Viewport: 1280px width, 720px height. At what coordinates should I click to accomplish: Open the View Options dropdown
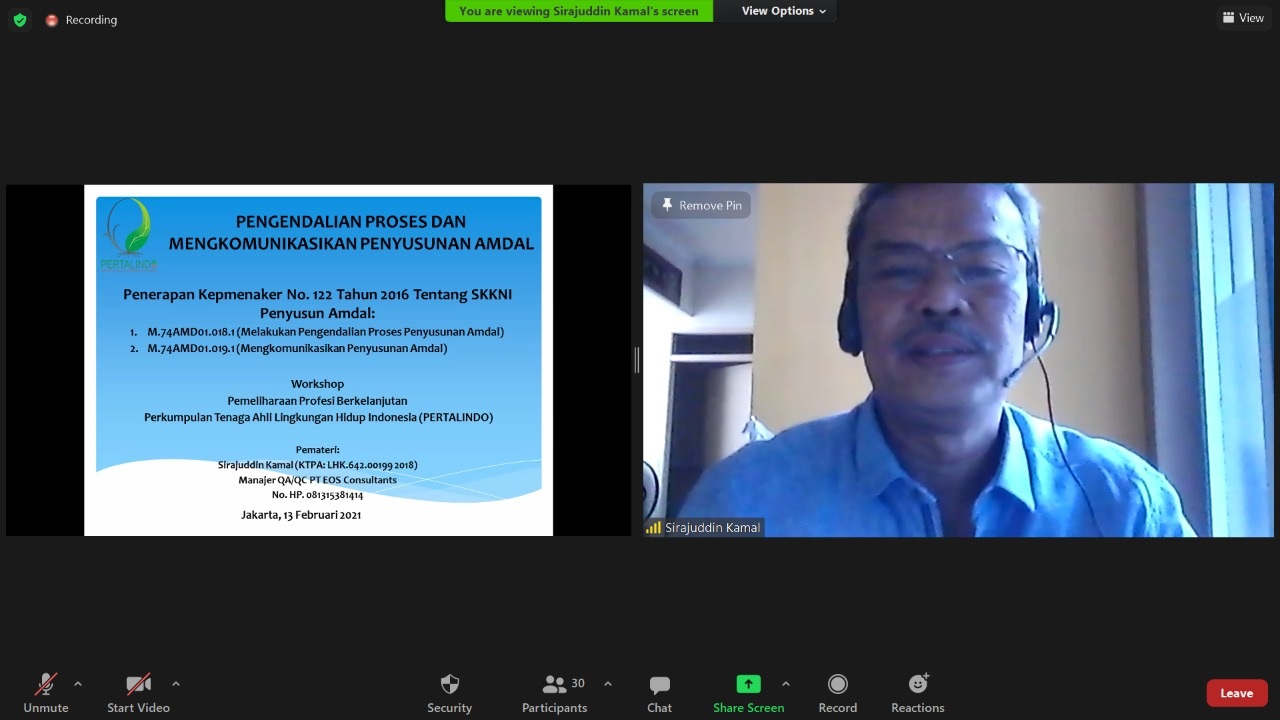[x=784, y=11]
